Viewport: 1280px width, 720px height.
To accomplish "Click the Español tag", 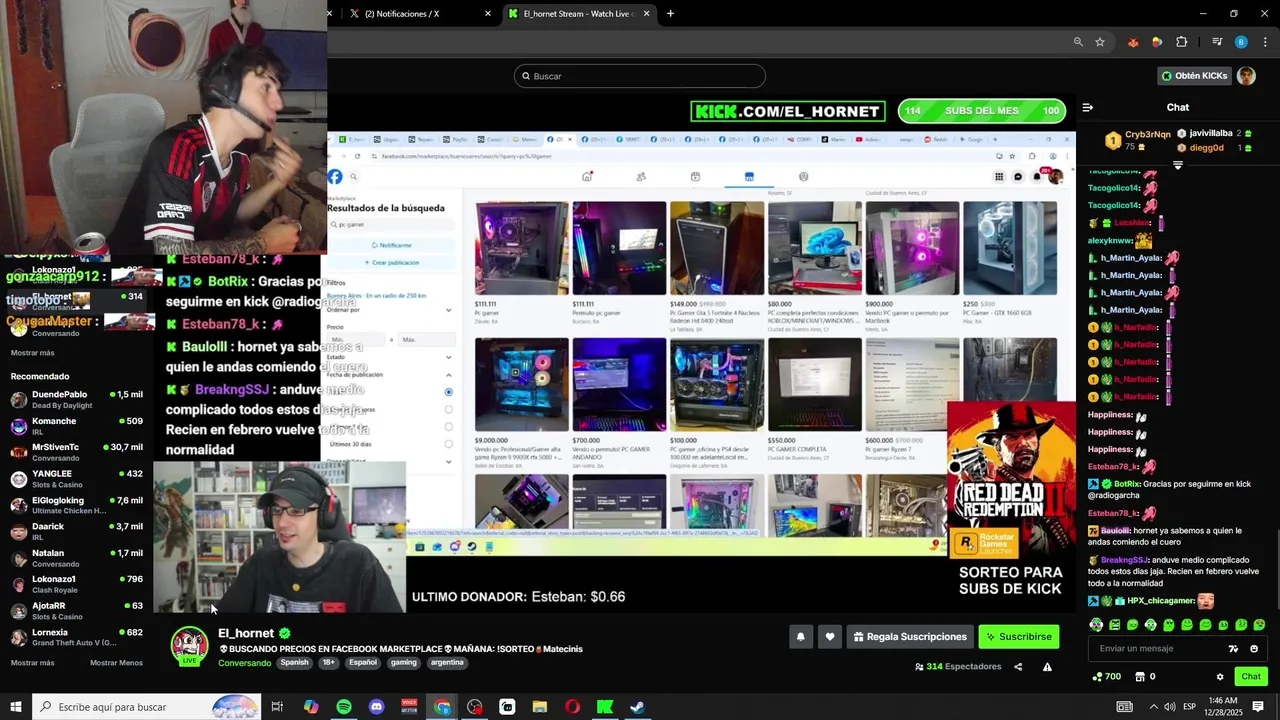I will (x=363, y=662).
